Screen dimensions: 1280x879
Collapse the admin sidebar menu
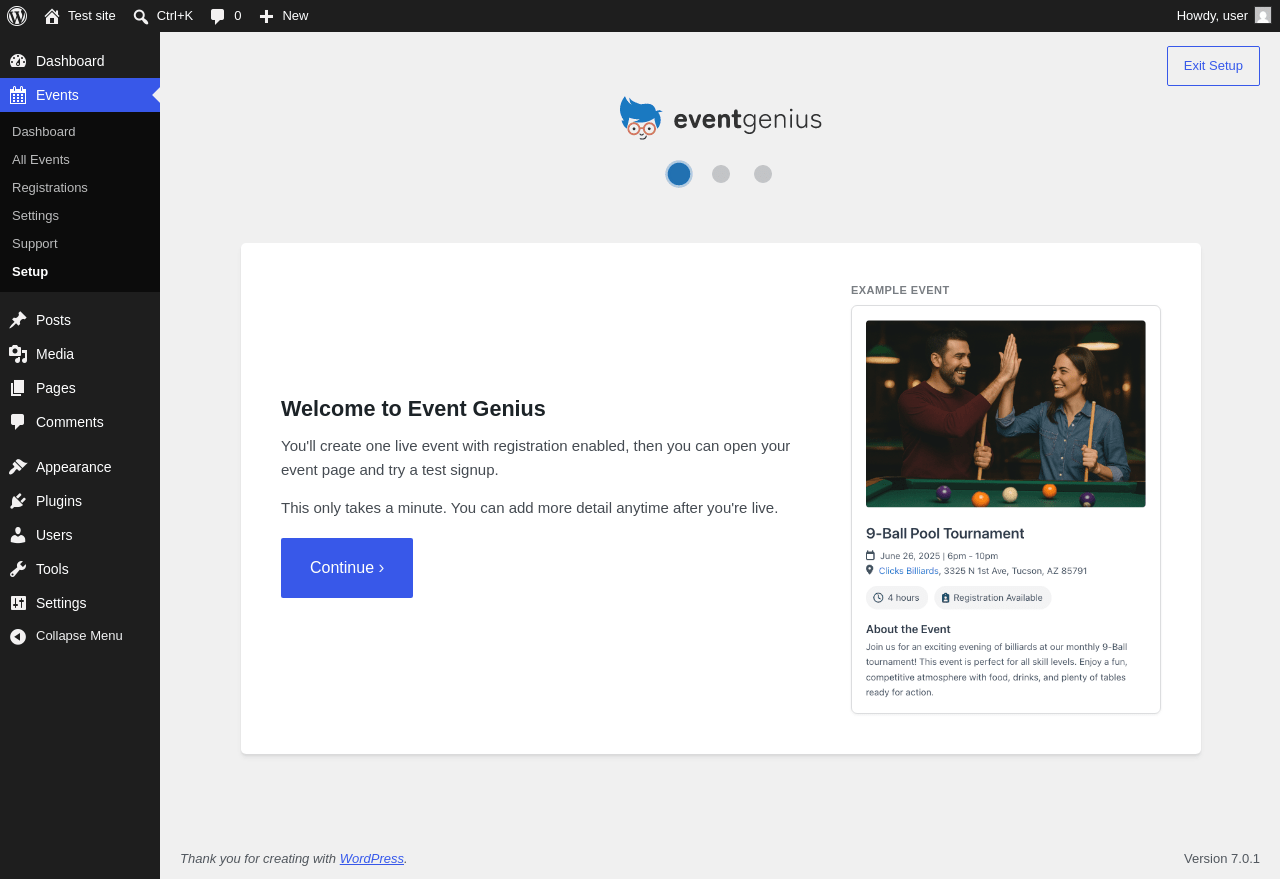click(x=80, y=636)
